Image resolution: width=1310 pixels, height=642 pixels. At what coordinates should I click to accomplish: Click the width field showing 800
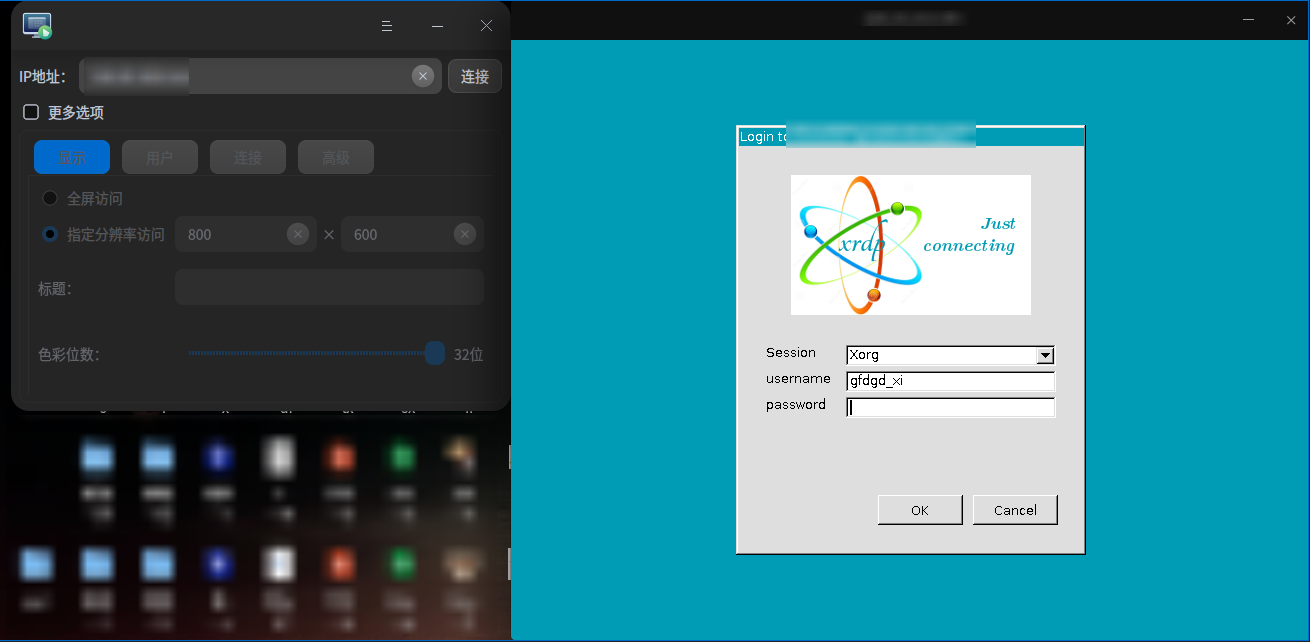tap(246, 234)
